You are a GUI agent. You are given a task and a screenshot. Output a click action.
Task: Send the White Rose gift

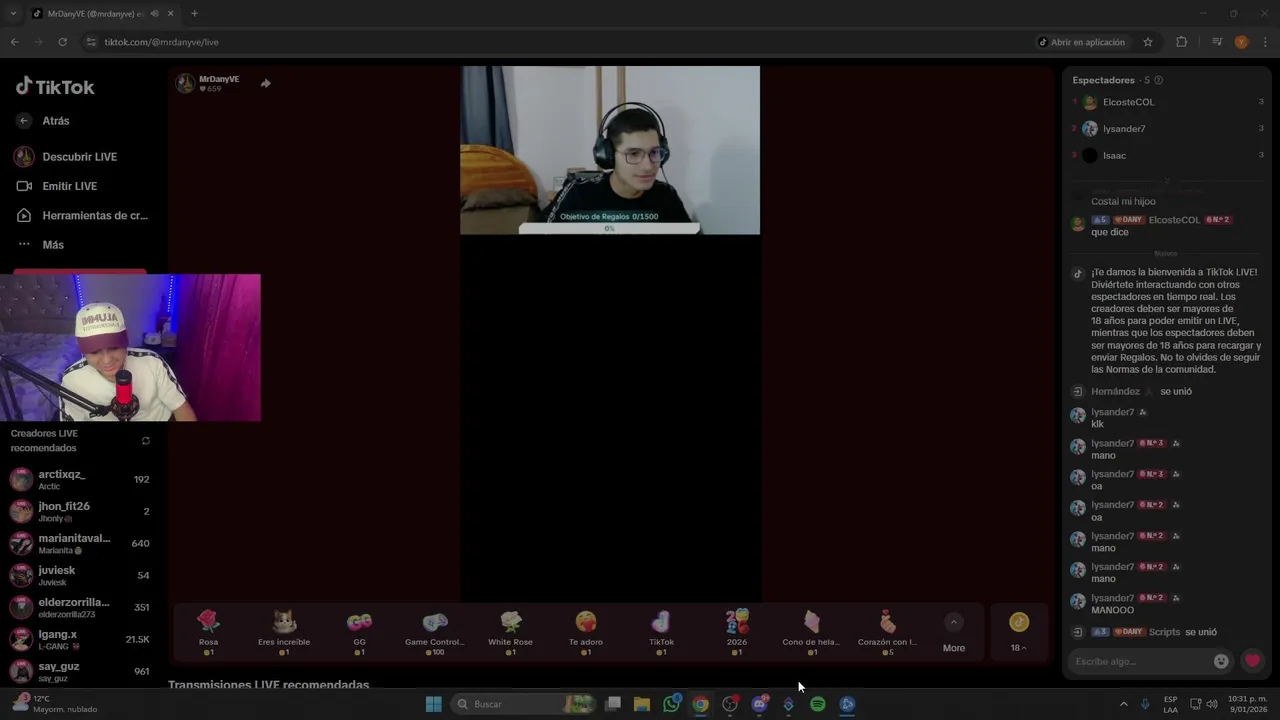click(510, 632)
